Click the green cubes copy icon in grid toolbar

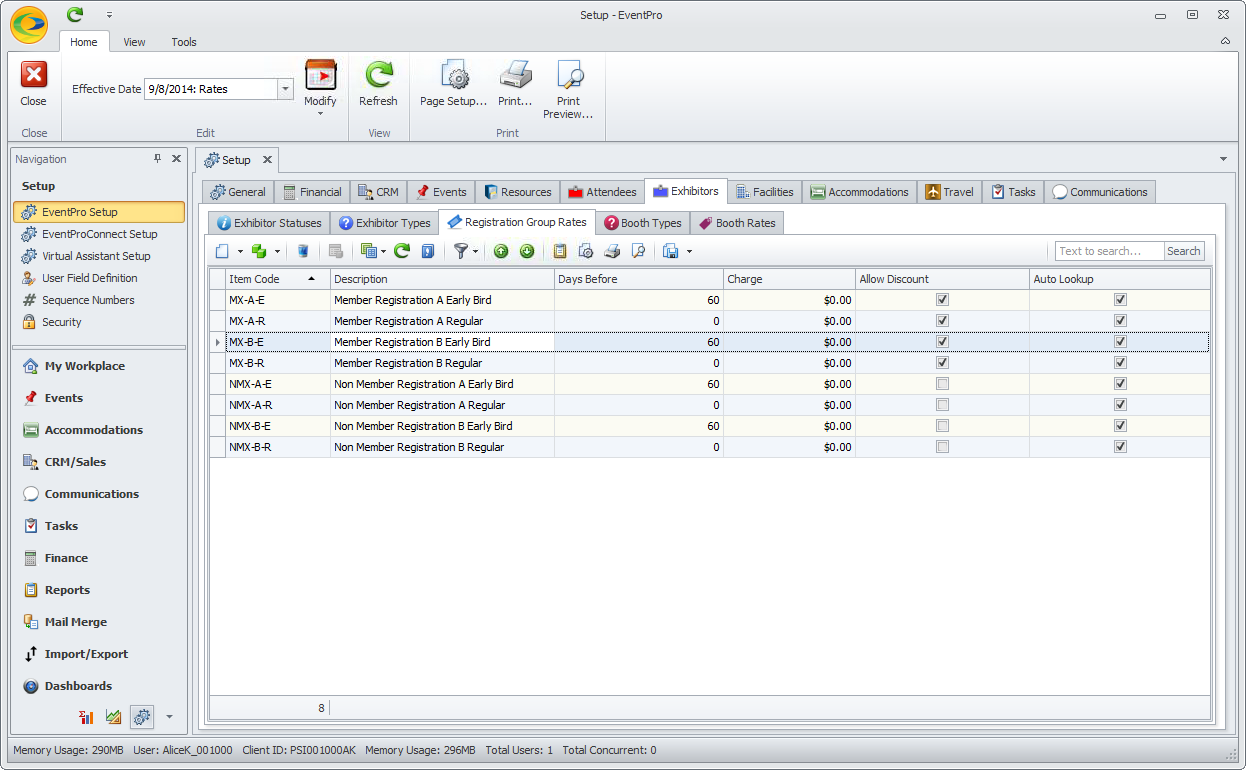point(259,251)
